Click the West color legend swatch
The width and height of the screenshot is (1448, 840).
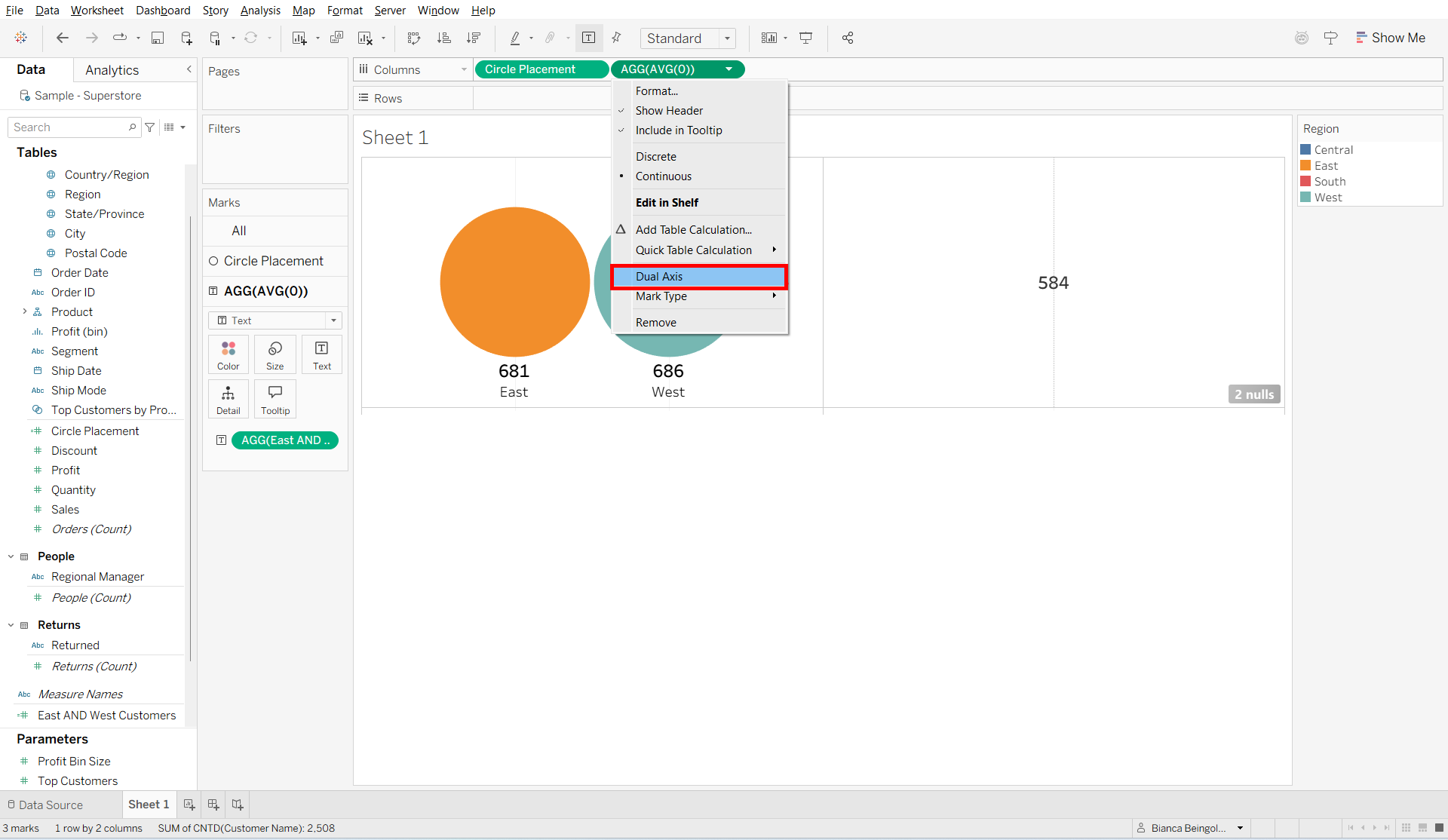1305,198
